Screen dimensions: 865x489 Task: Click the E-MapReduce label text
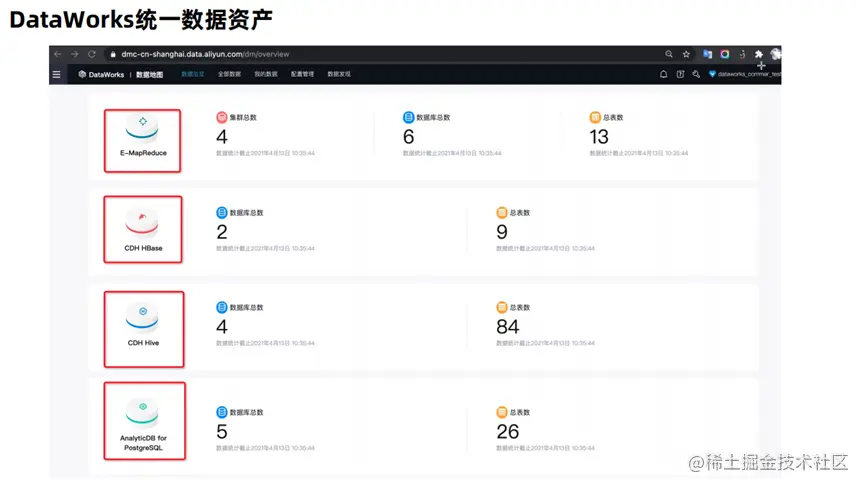point(143,153)
